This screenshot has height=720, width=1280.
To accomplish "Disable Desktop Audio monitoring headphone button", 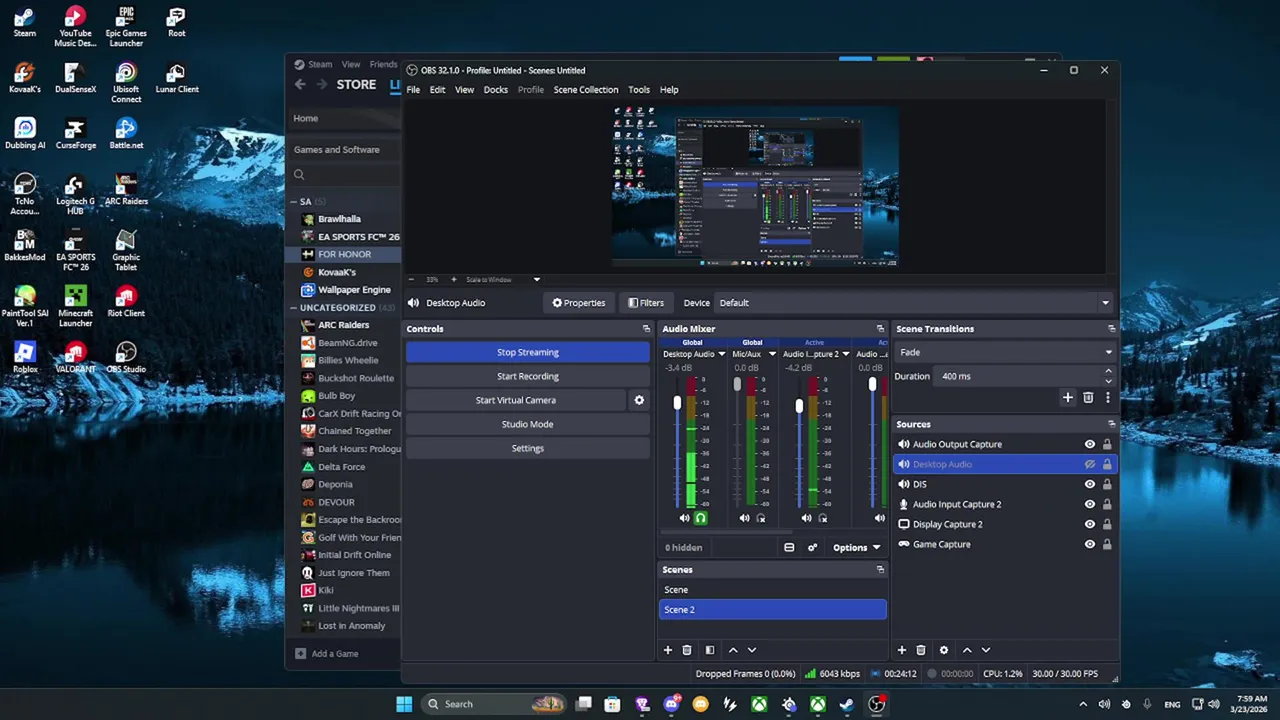I will coord(700,518).
